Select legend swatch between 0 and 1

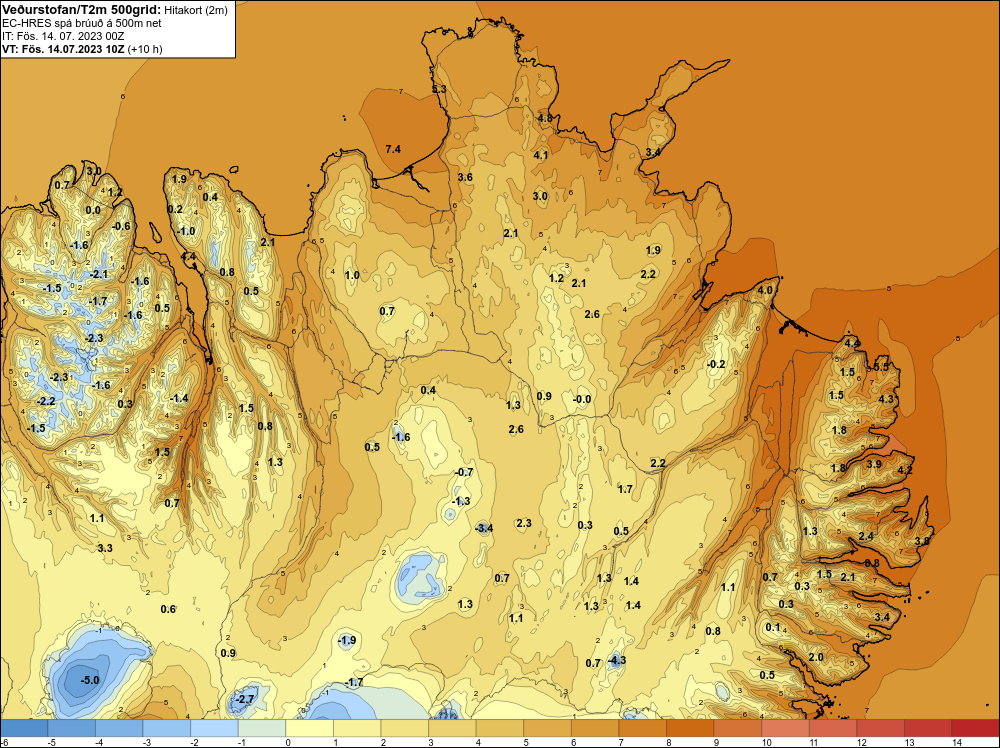click(x=309, y=728)
